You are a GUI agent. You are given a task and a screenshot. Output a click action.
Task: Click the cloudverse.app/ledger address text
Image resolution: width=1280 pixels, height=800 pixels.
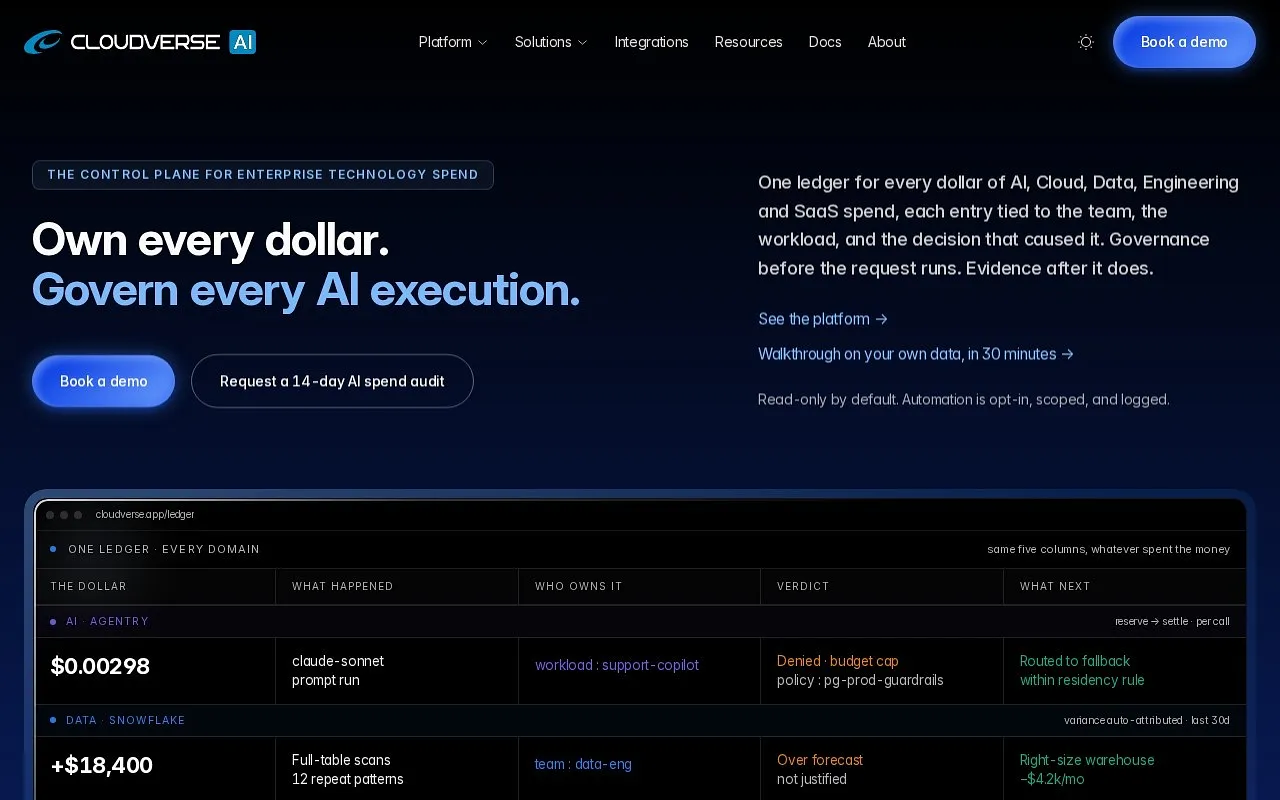tap(145, 515)
